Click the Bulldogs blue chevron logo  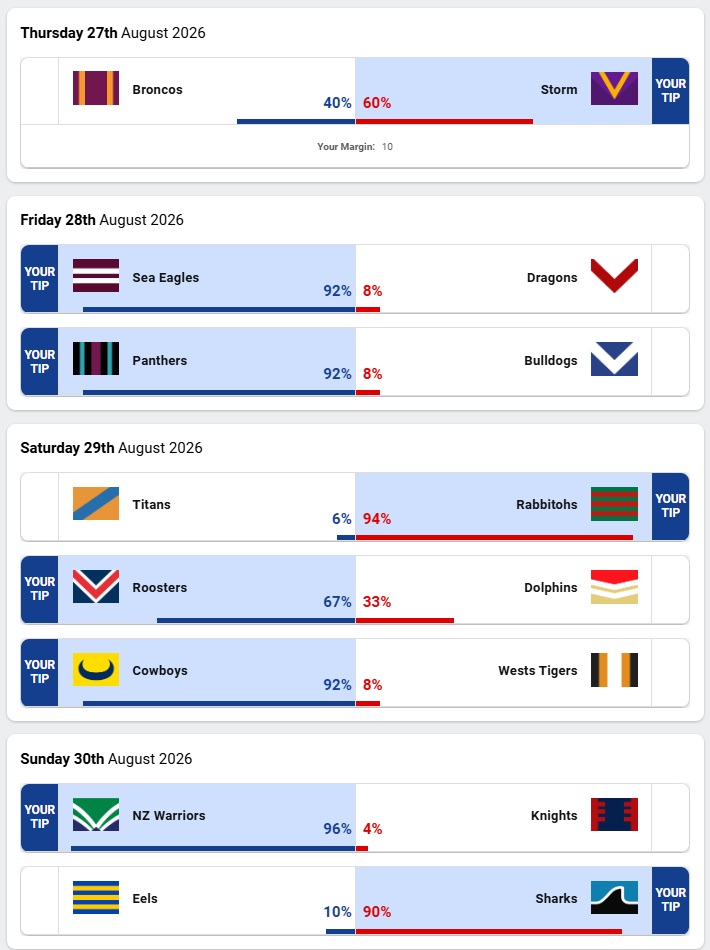click(x=614, y=359)
